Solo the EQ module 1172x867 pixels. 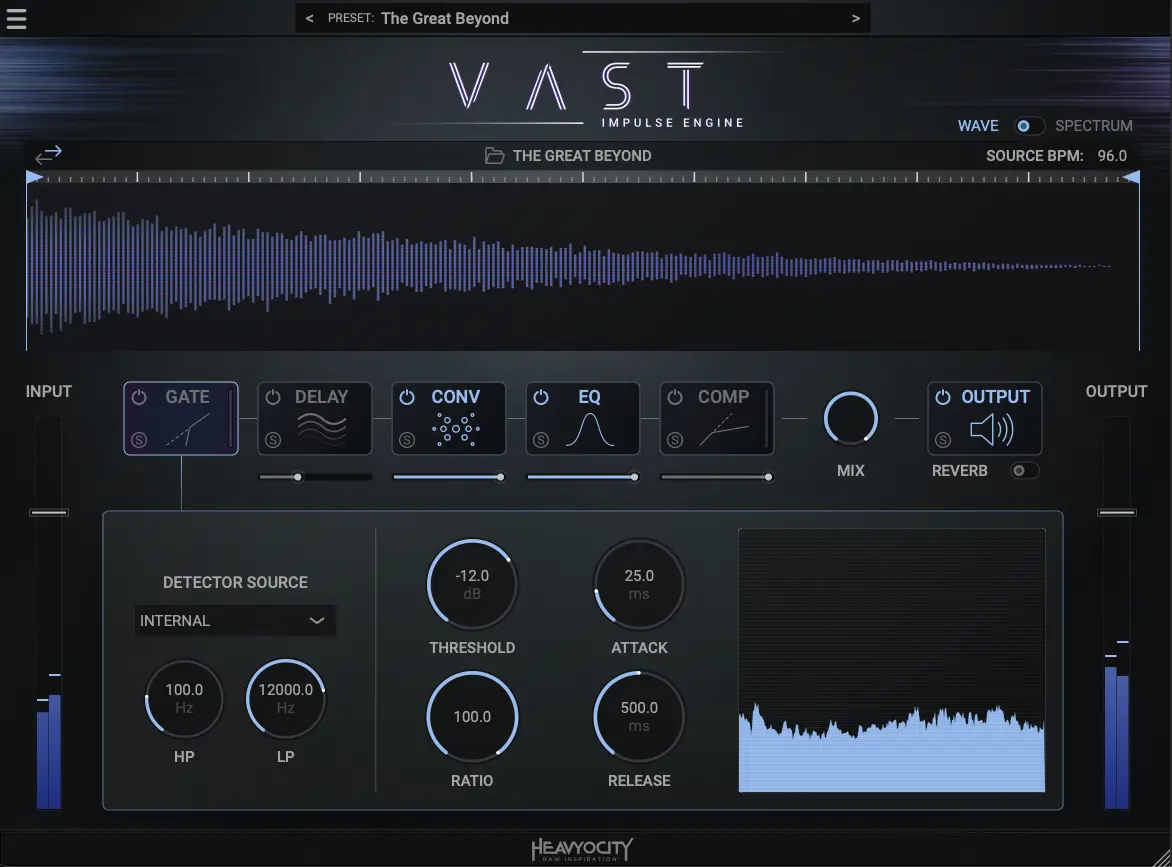[x=540, y=440]
